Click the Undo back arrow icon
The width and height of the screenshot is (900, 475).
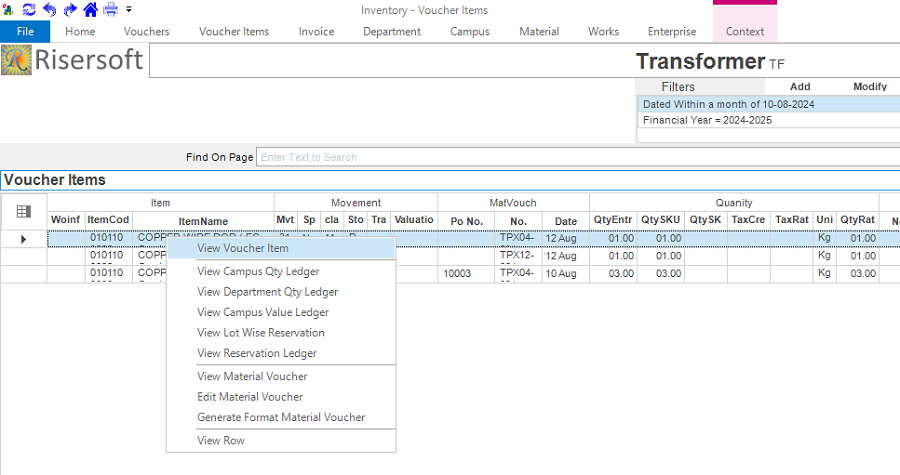[x=49, y=9]
